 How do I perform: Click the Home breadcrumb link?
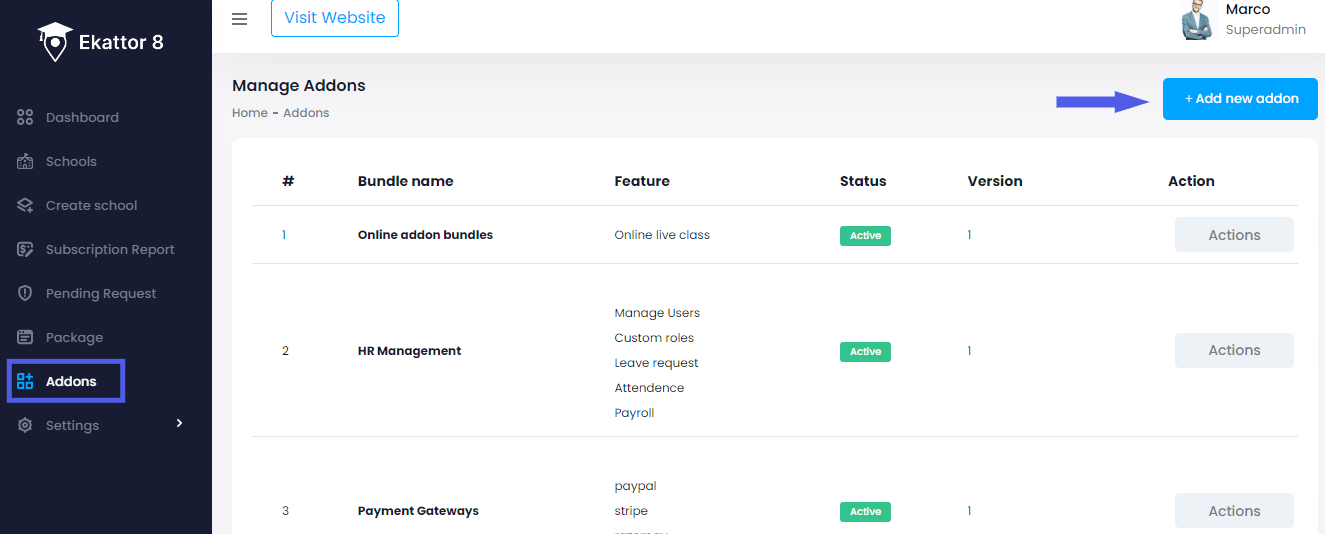(x=249, y=113)
